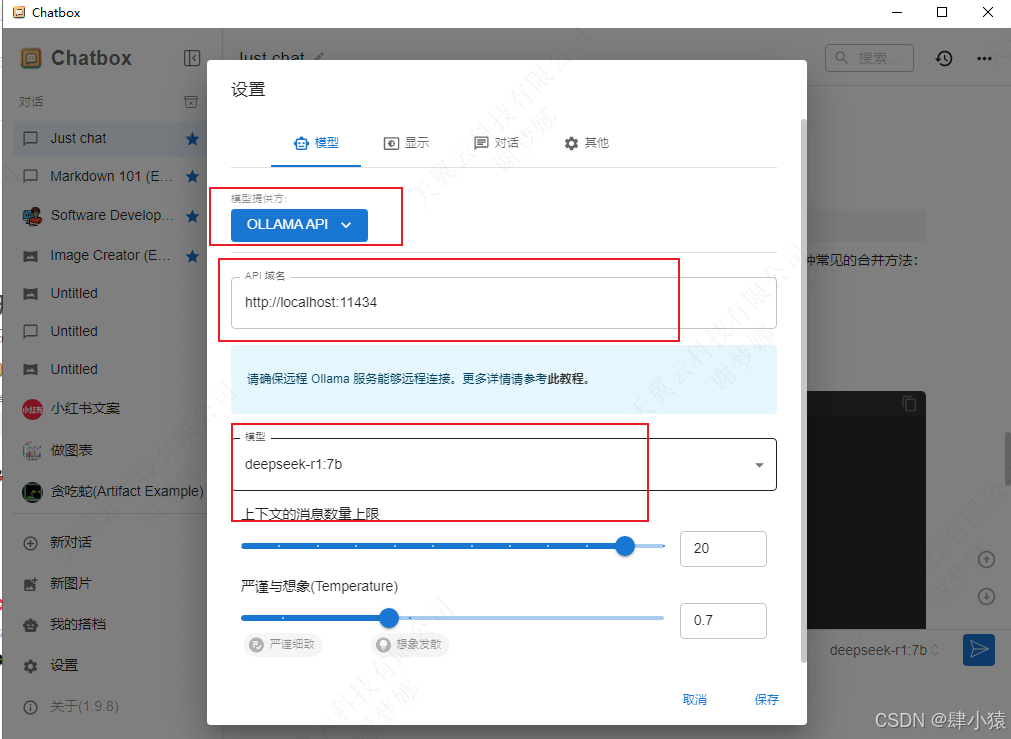Click the 保存 save button
Image resolution: width=1011 pixels, height=739 pixels.
pyautogui.click(x=767, y=700)
